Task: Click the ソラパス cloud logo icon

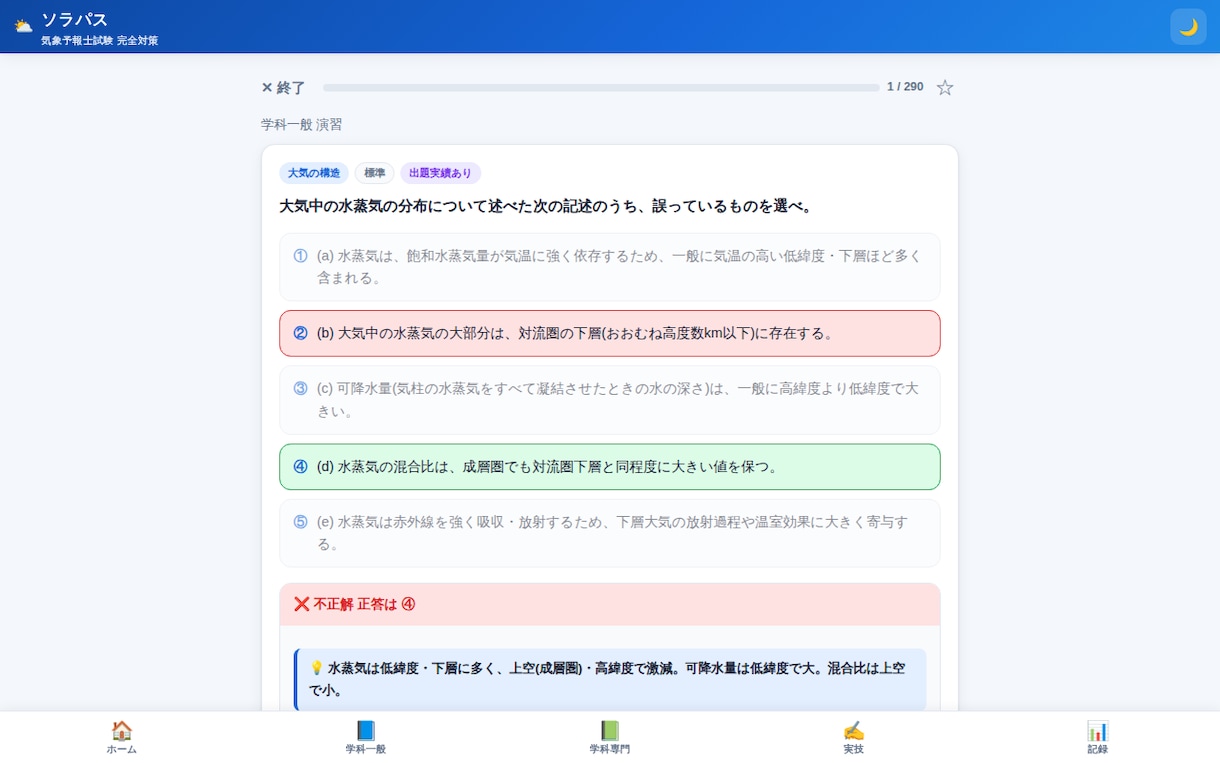Action: (x=23, y=27)
